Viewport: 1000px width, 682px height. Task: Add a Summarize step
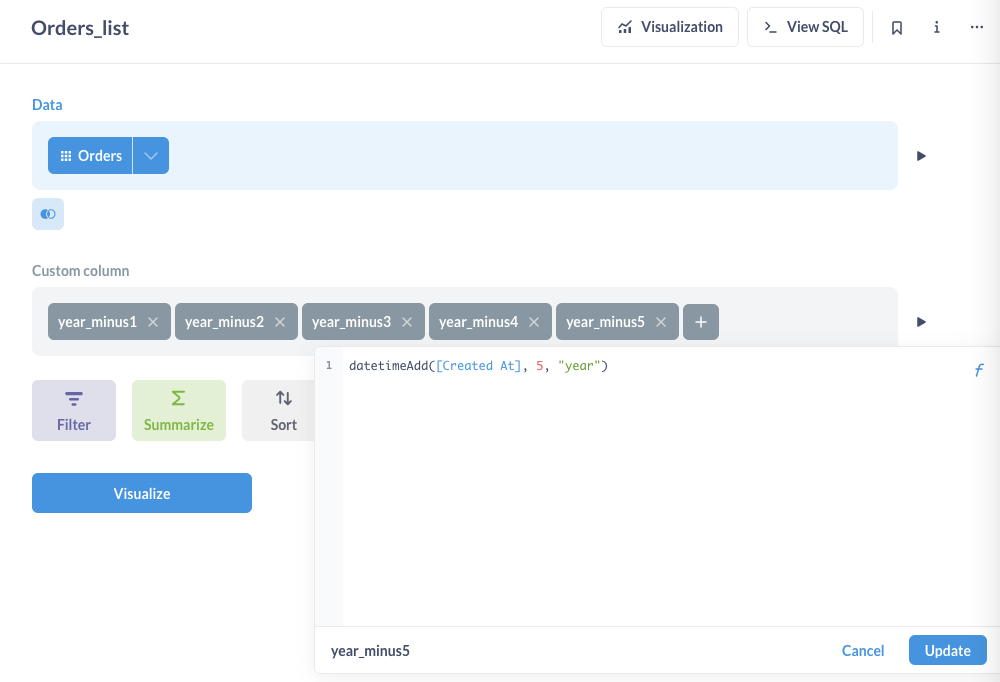click(179, 410)
